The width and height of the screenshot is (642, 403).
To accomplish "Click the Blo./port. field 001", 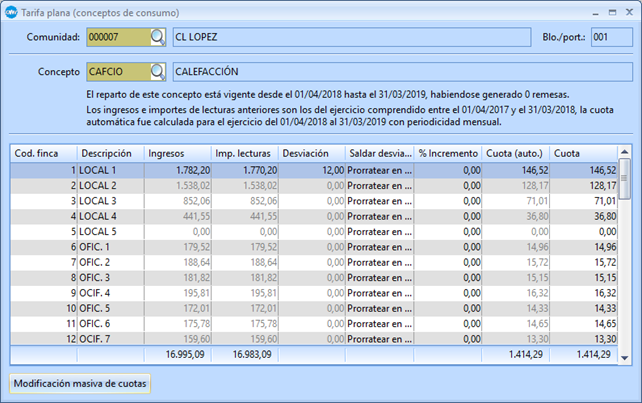I will click(611, 38).
